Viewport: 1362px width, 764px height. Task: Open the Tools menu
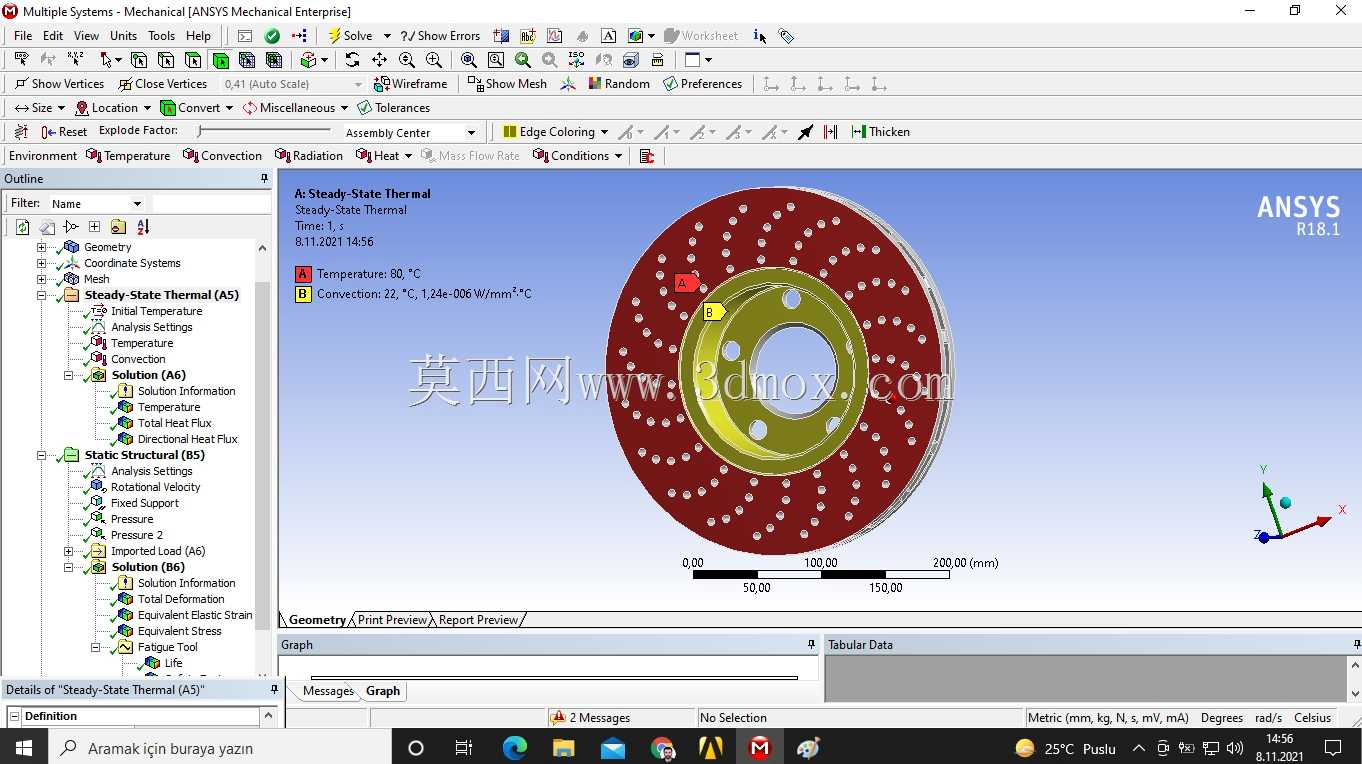(x=162, y=36)
